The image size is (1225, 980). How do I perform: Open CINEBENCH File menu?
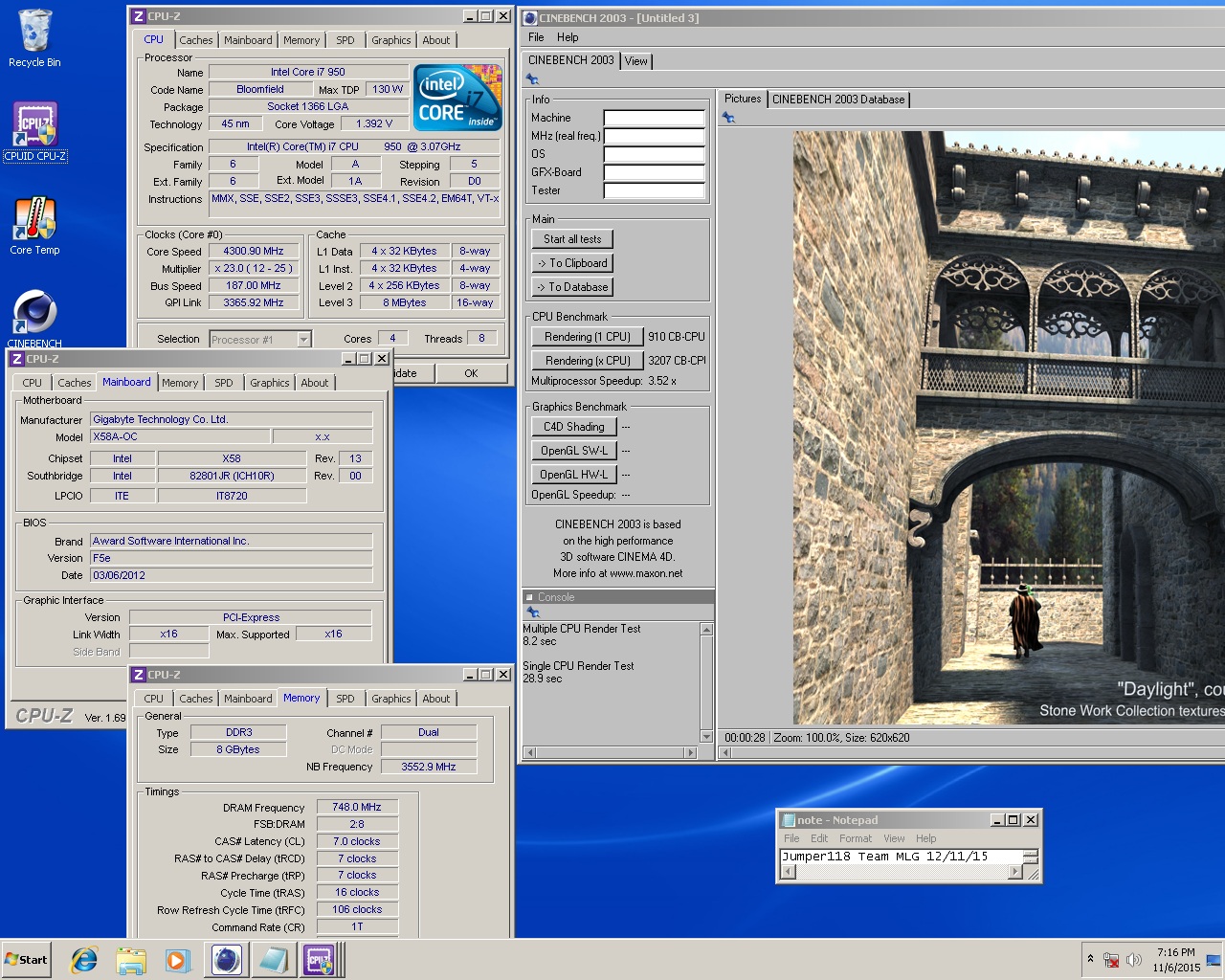pos(536,37)
